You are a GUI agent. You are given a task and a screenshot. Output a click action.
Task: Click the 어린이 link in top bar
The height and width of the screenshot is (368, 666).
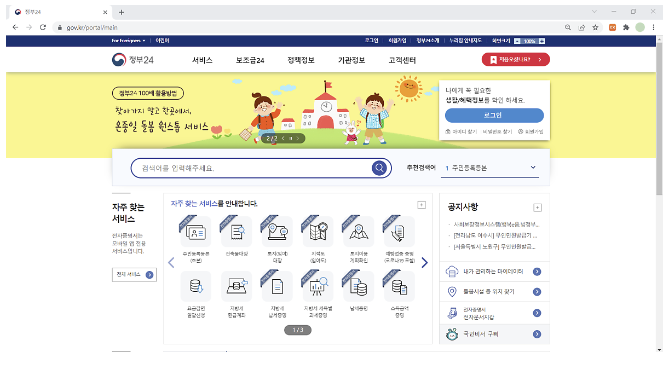click(x=162, y=41)
